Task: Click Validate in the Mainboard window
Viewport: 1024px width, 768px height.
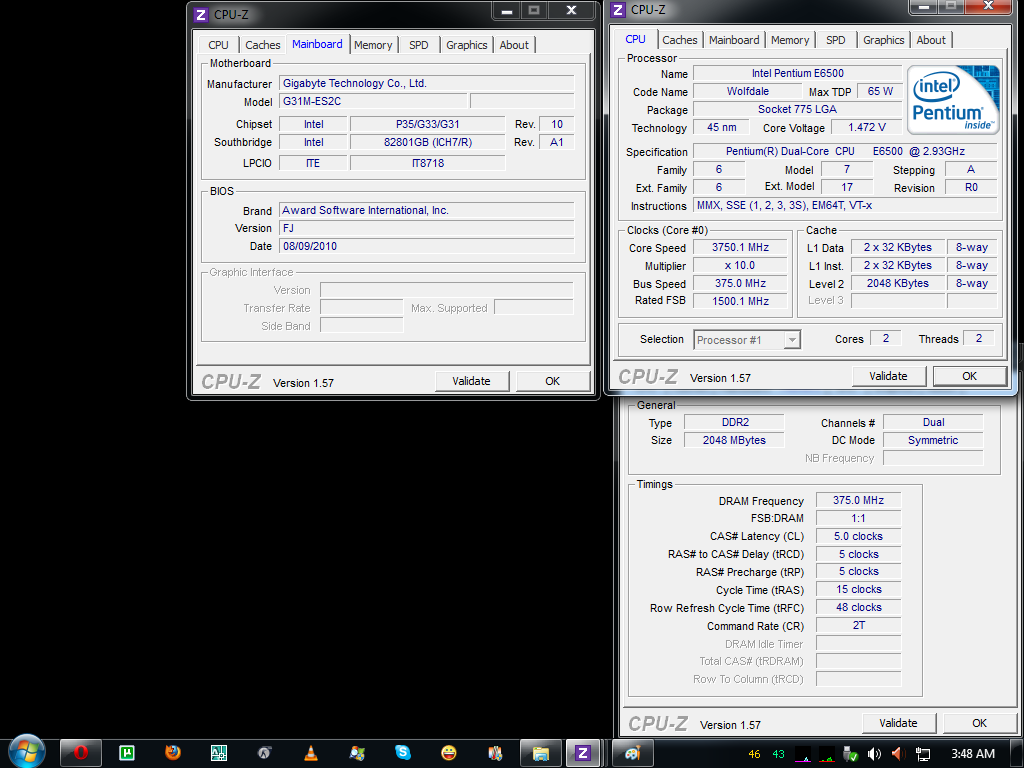Action: 472,381
